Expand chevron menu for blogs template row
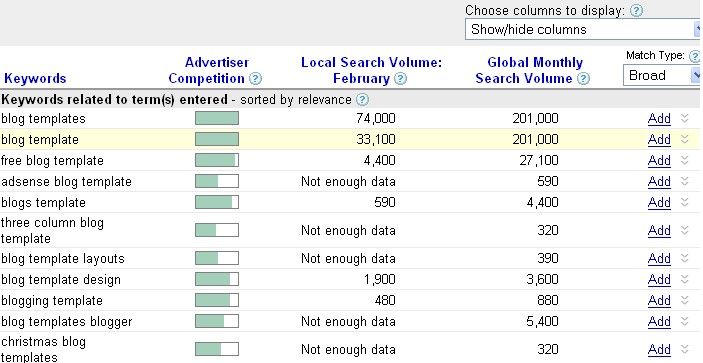Viewport: 703px width, 363px height. pos(684,203)
